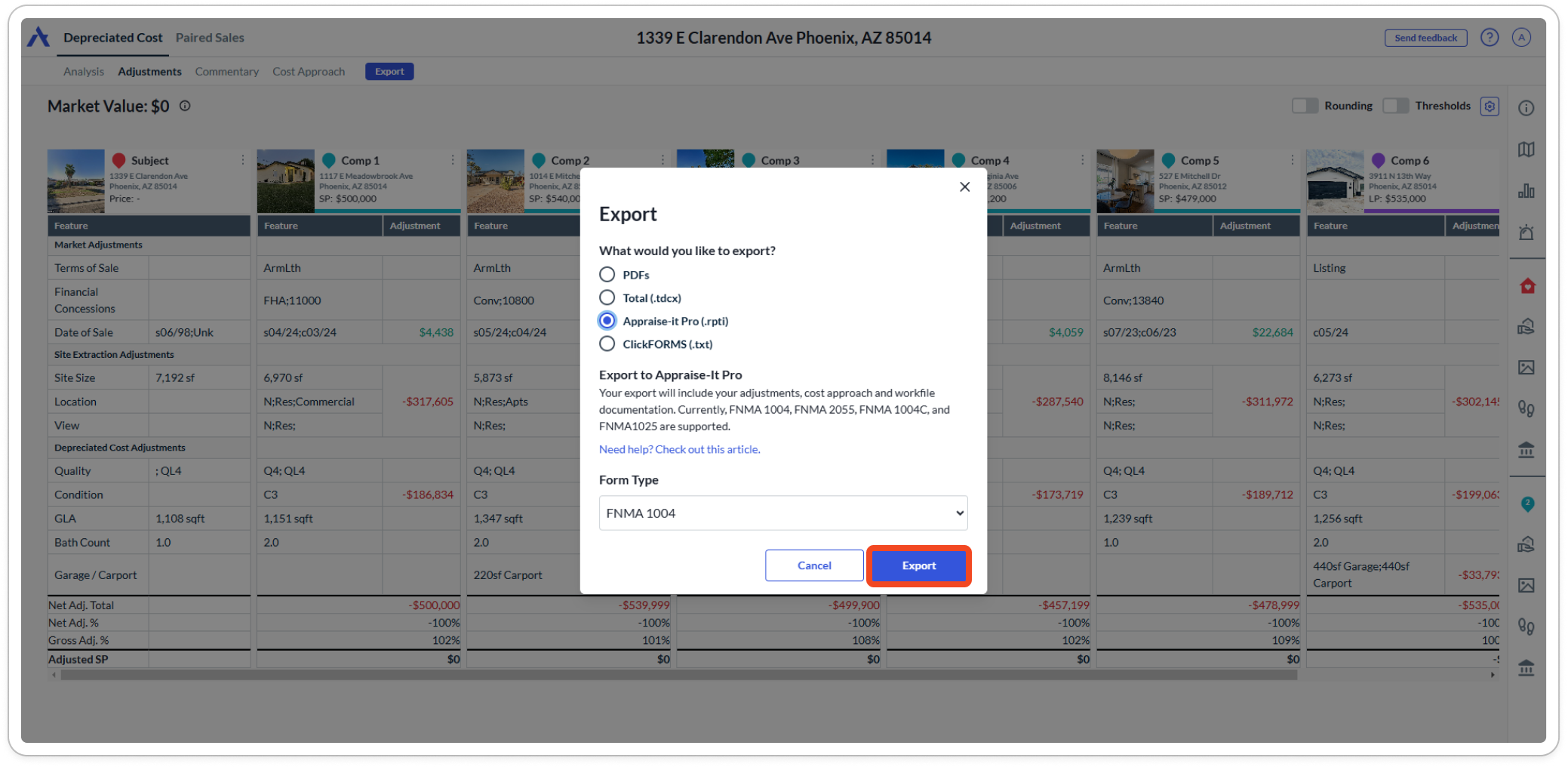
Task: Open the 'Need help? Check out this article' link
Action: pos(679,449)
